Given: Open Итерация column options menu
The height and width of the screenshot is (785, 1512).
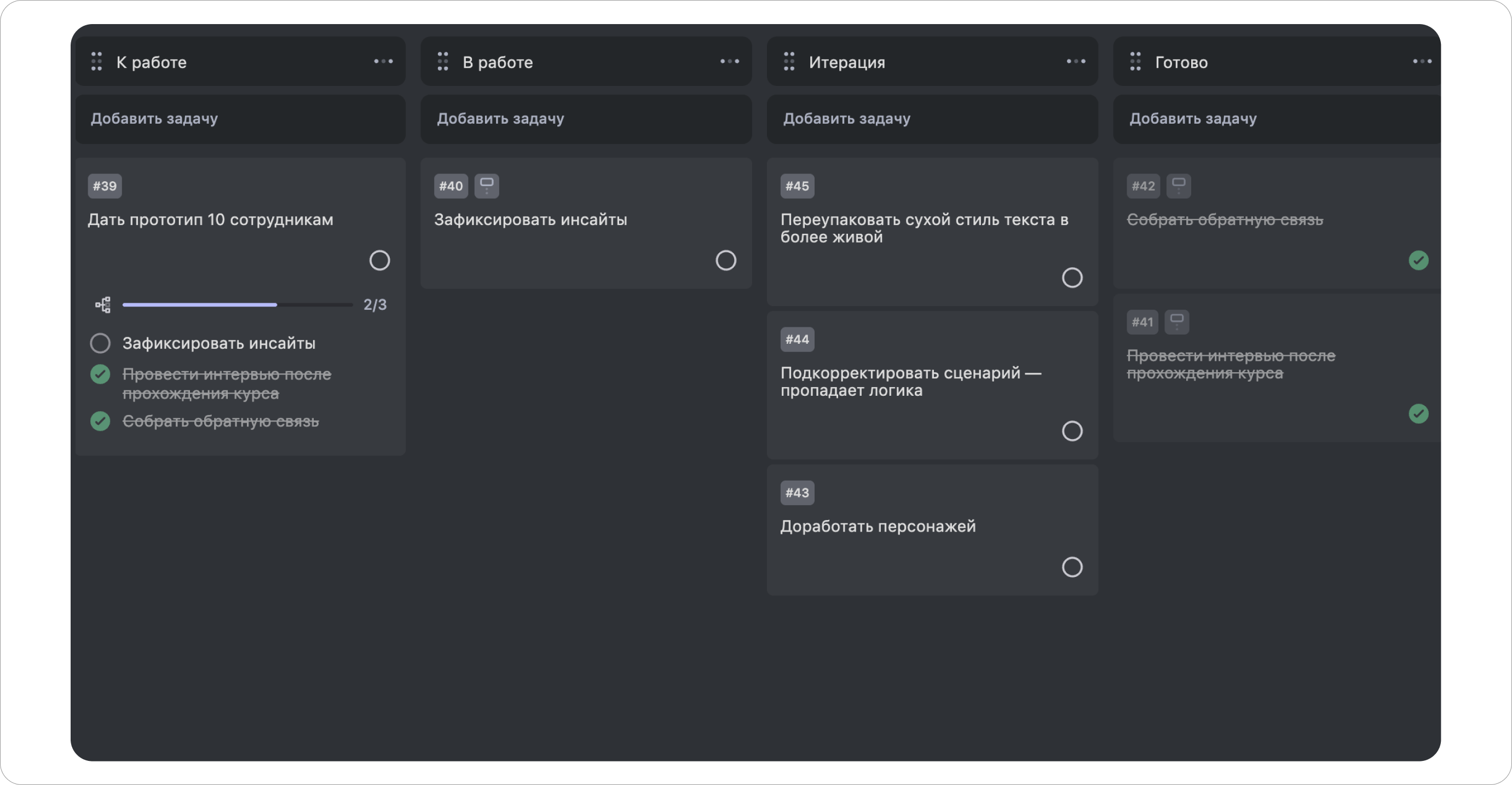Looking at the screenshot, I should tap(1075, 62).
